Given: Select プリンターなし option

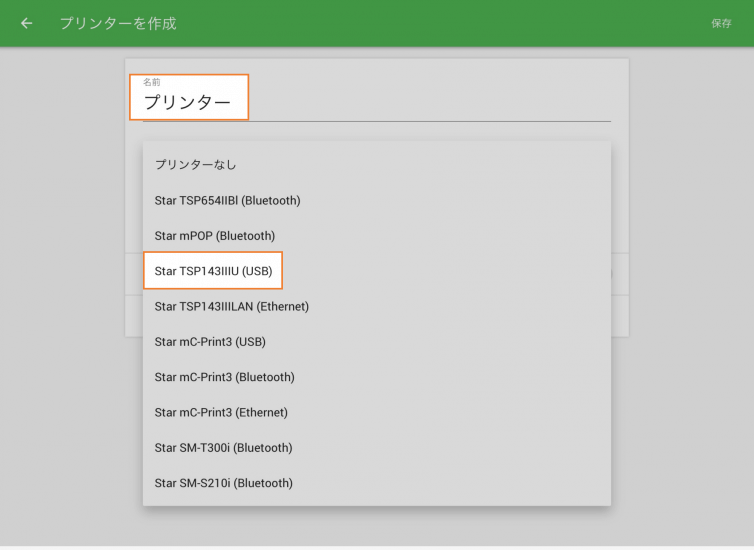Looking at the screenshot, I should click(377, 165).
